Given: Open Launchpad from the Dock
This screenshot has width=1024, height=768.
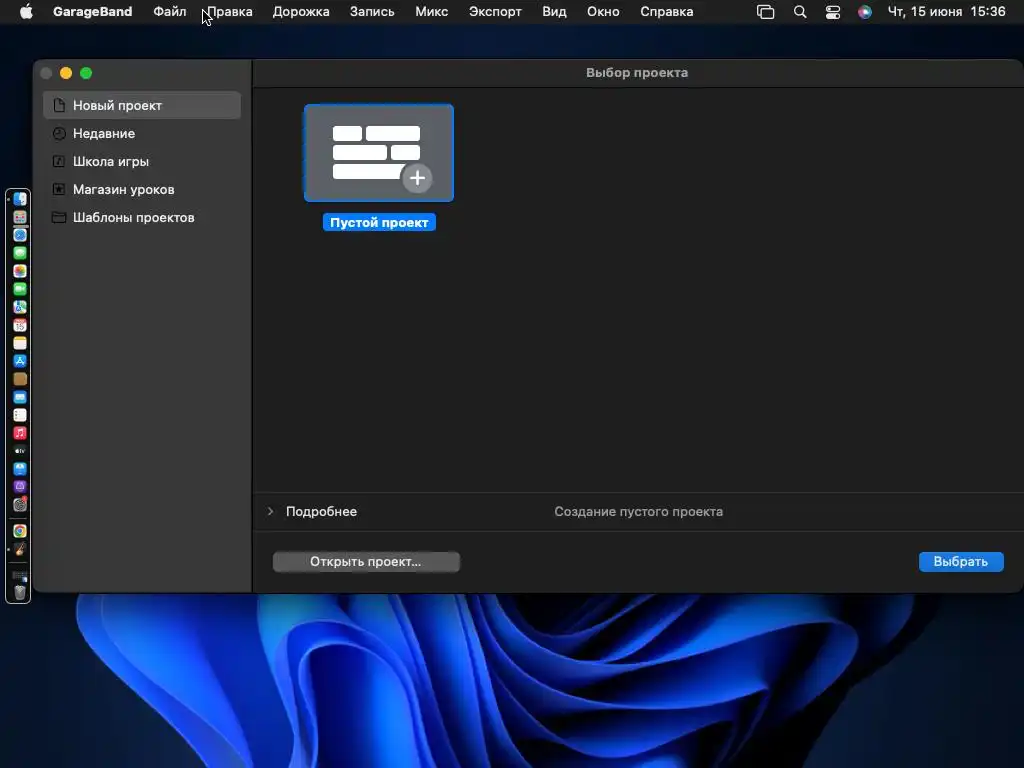Looking at the screenshot, I should [x=20, y=217].
